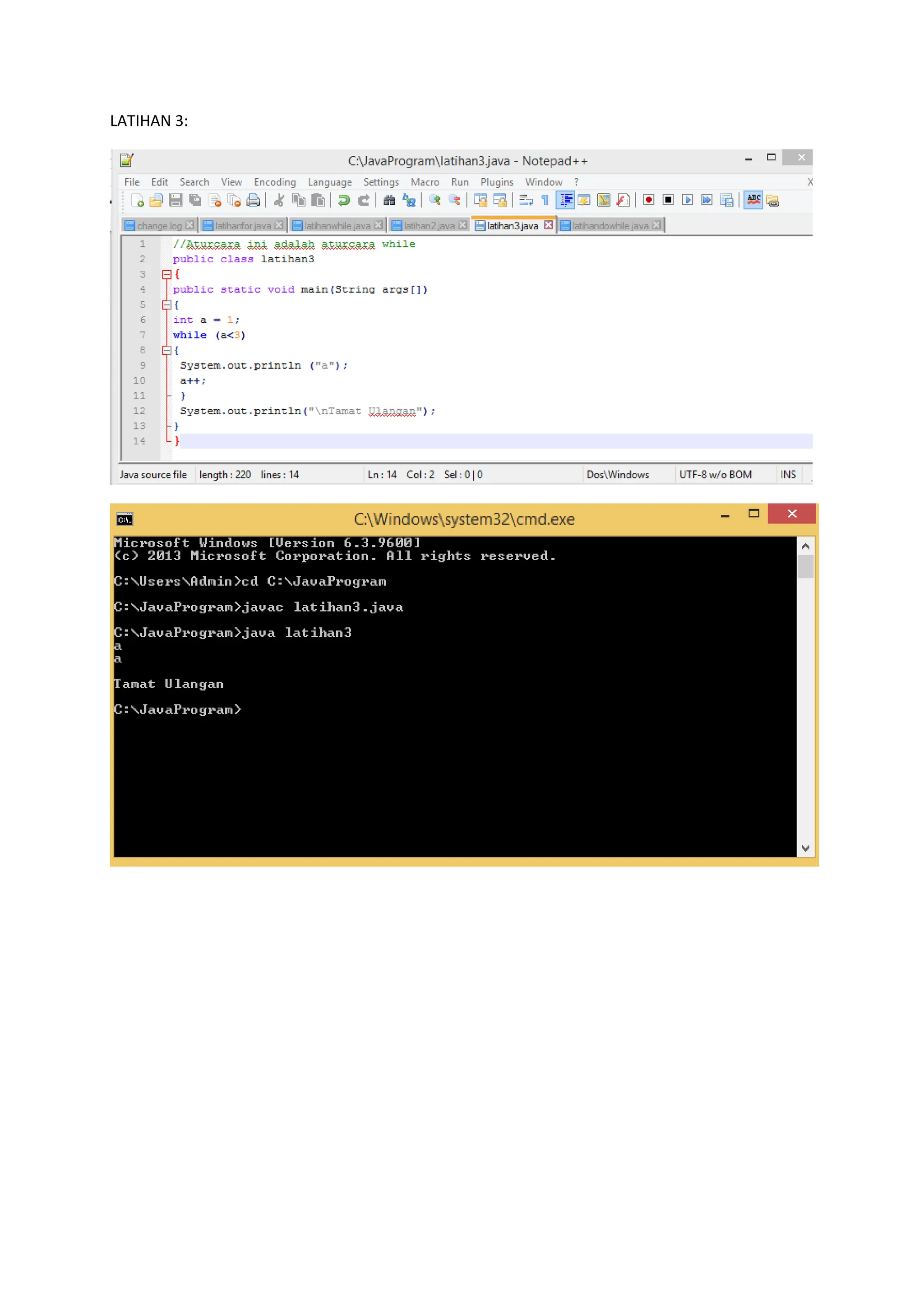Save the current file with the Save icon

tap(176, 200)
